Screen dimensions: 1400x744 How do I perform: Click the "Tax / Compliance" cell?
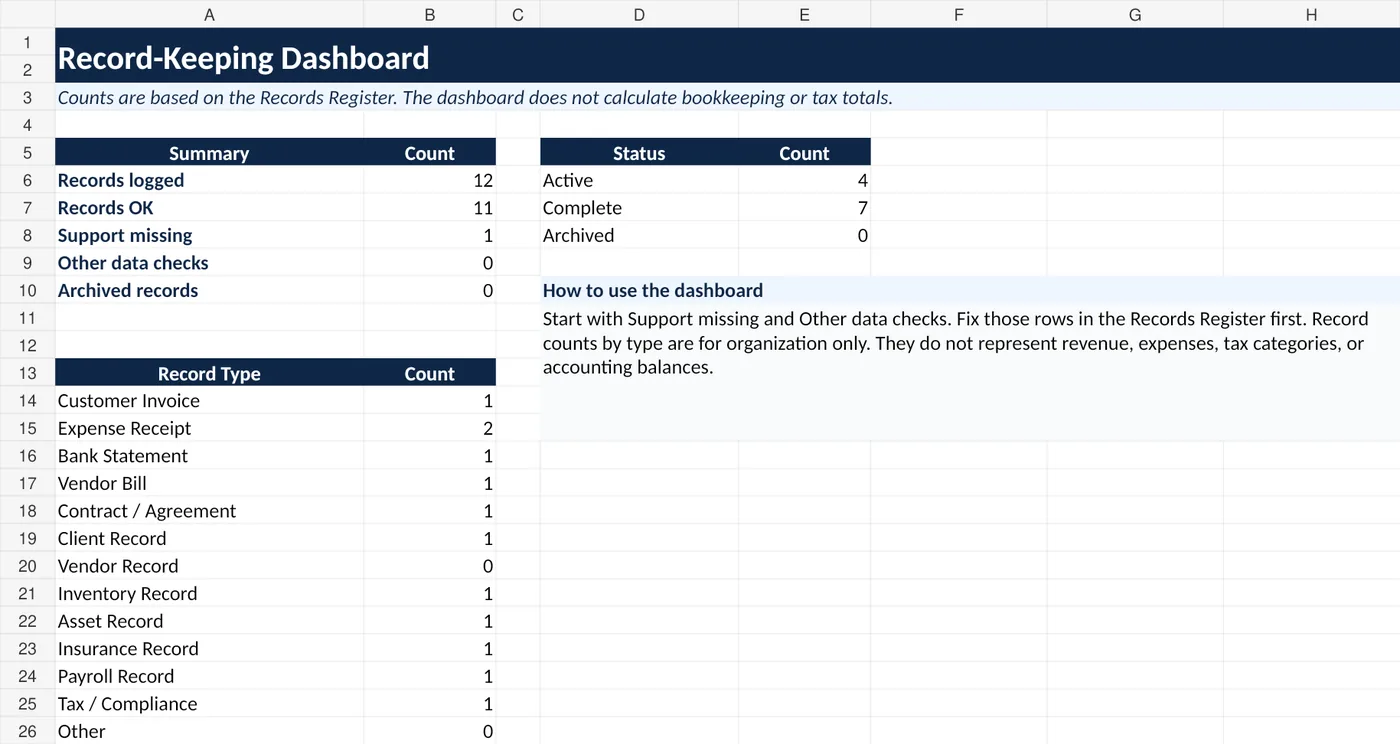209,703
